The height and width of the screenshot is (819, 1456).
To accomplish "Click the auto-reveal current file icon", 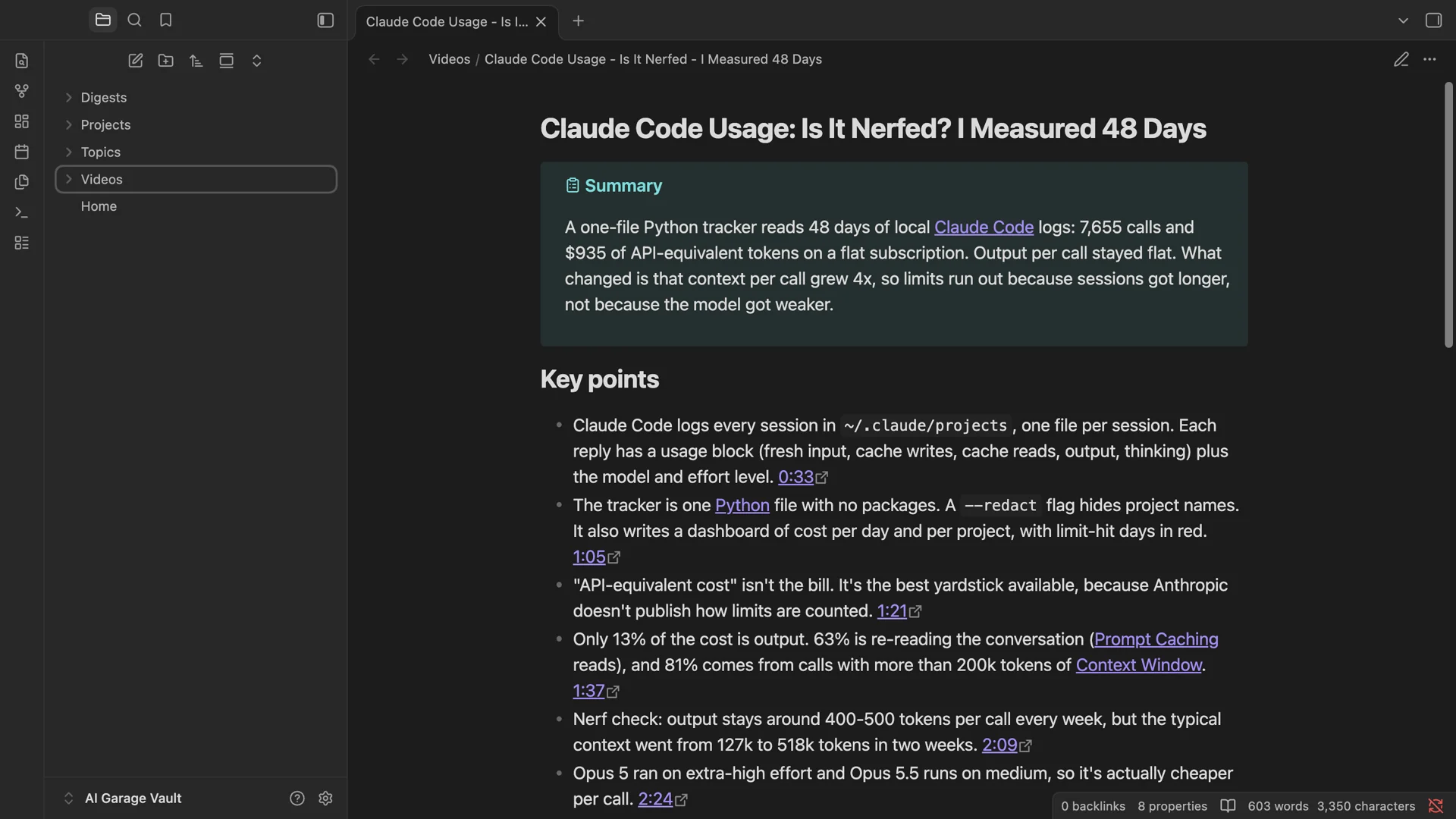I will tap(226, 61).
